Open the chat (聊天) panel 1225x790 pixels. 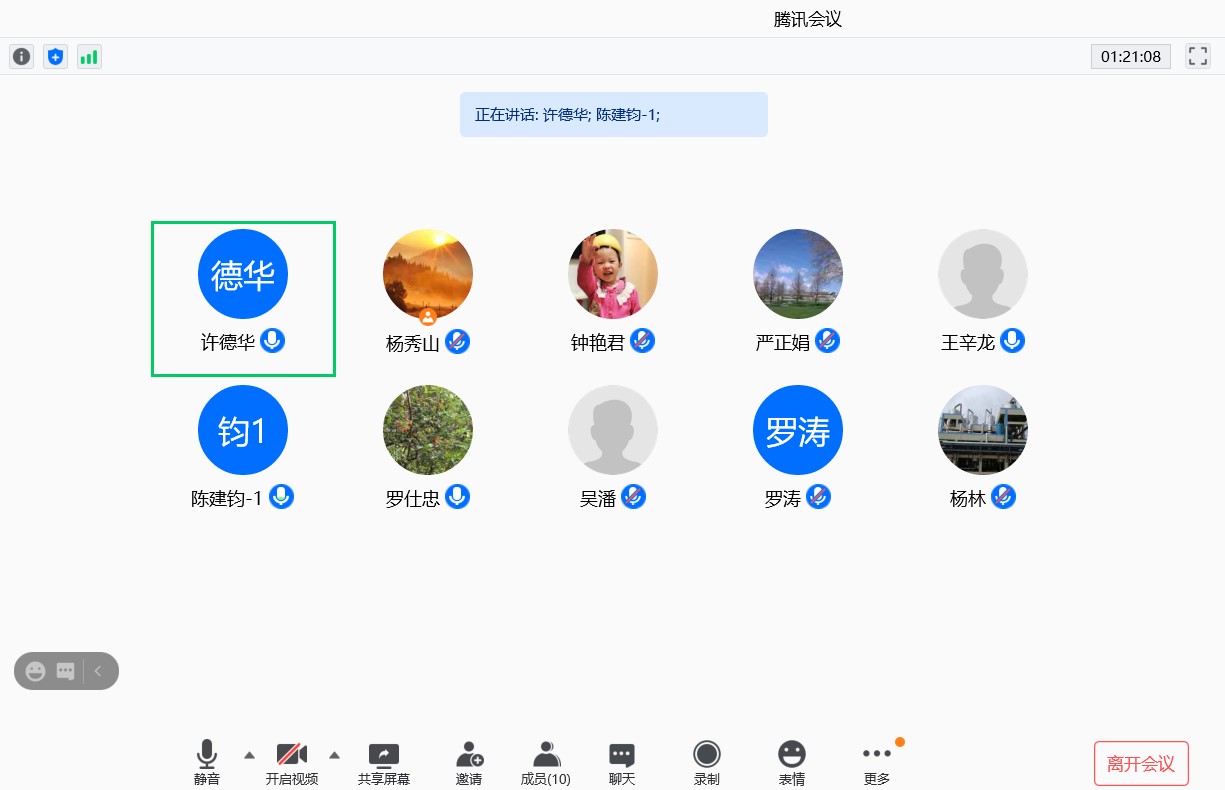pos(622,764)
